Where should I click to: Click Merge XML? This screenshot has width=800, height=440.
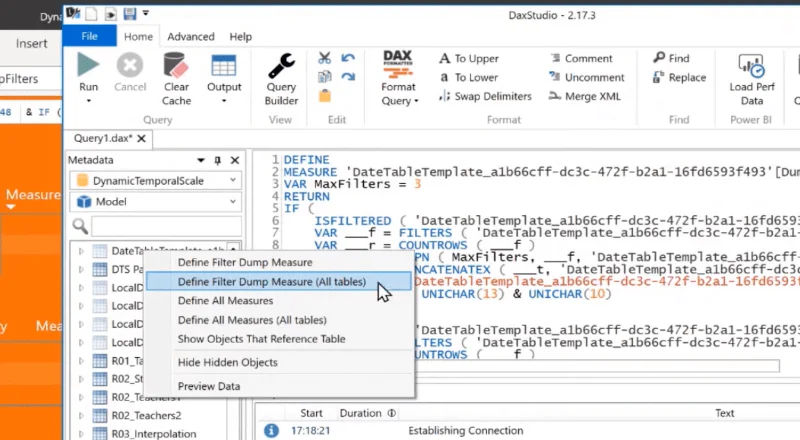click(585, 96)
